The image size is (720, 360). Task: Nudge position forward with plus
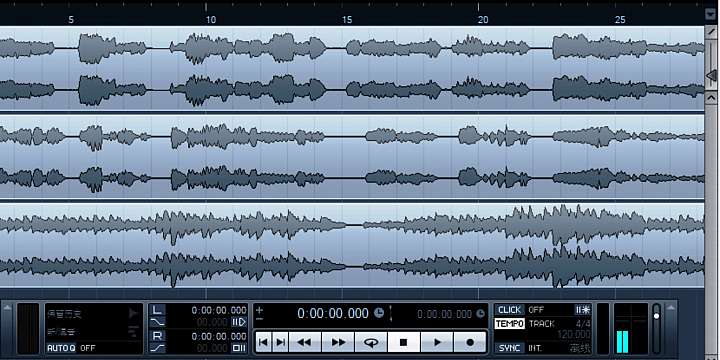[259, 309]
